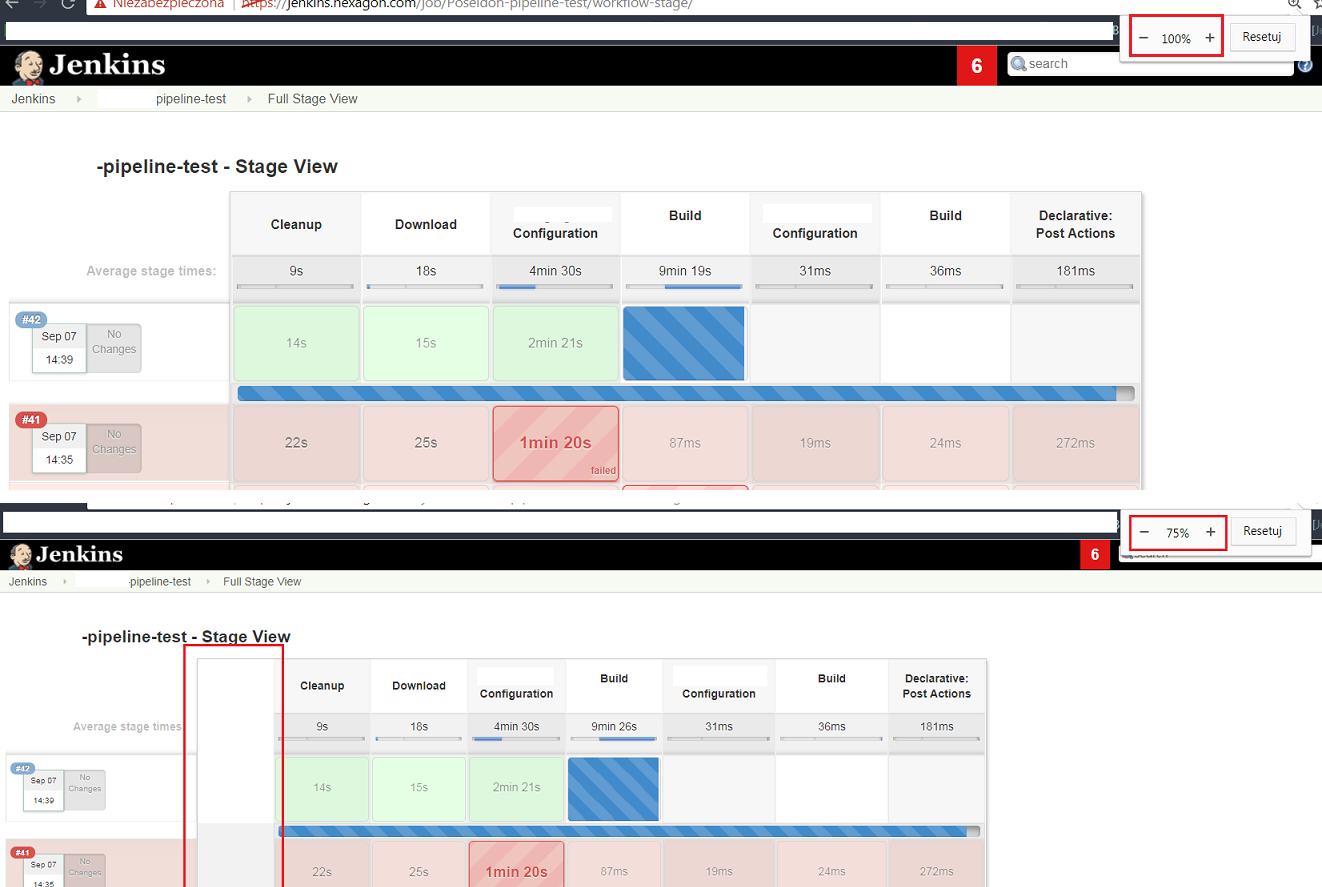This screenshot has height=887, width=1322.
Task: Click Download stage header, upper view
Action: (x=426, y=224)
